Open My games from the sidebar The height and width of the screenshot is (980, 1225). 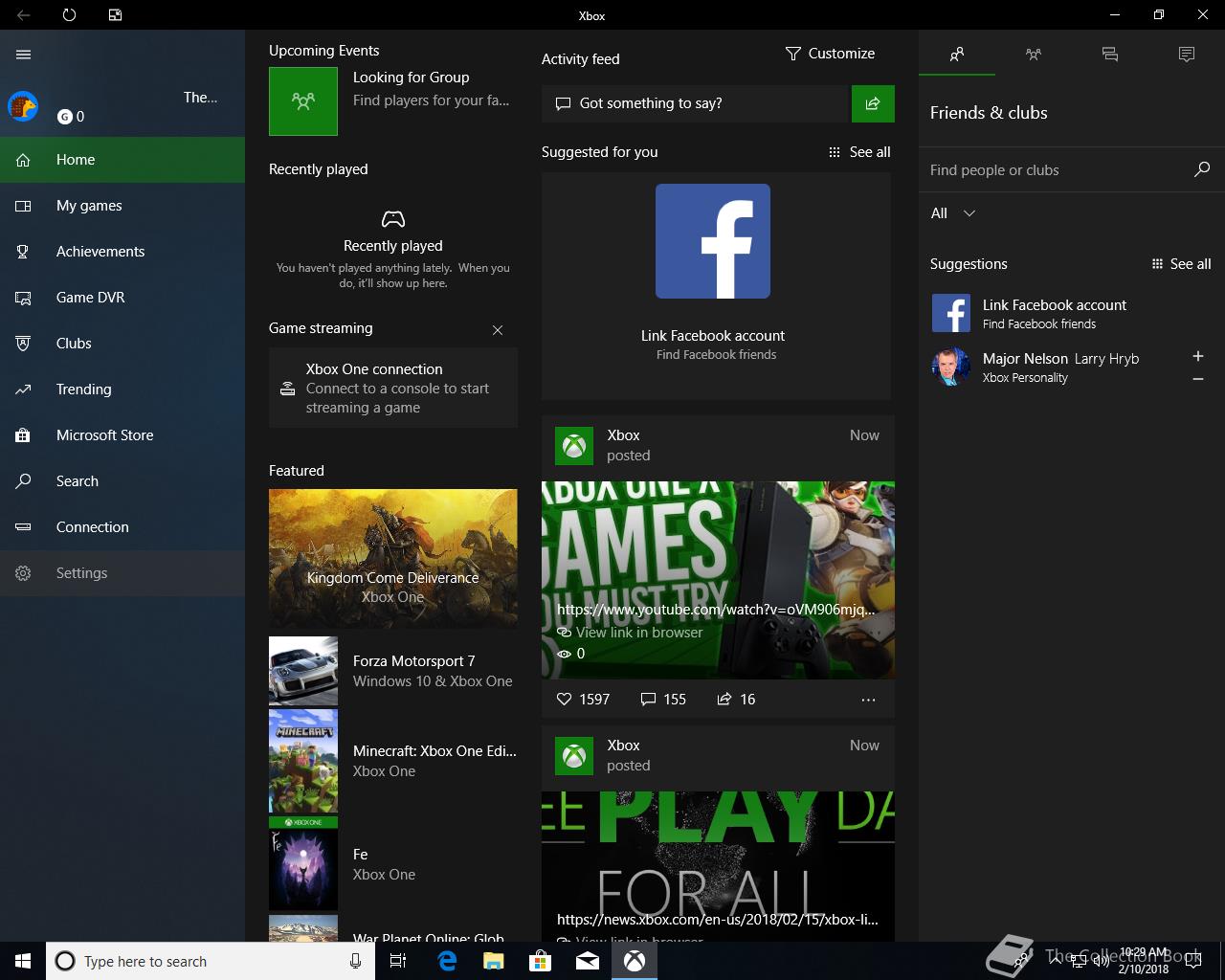122,206
